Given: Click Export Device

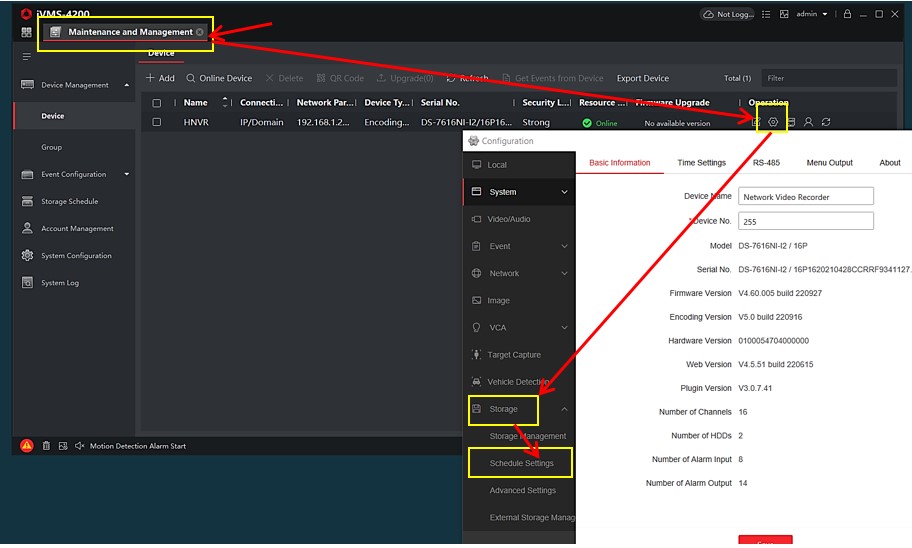Looking at the screenshot, I should pos(643,78).
